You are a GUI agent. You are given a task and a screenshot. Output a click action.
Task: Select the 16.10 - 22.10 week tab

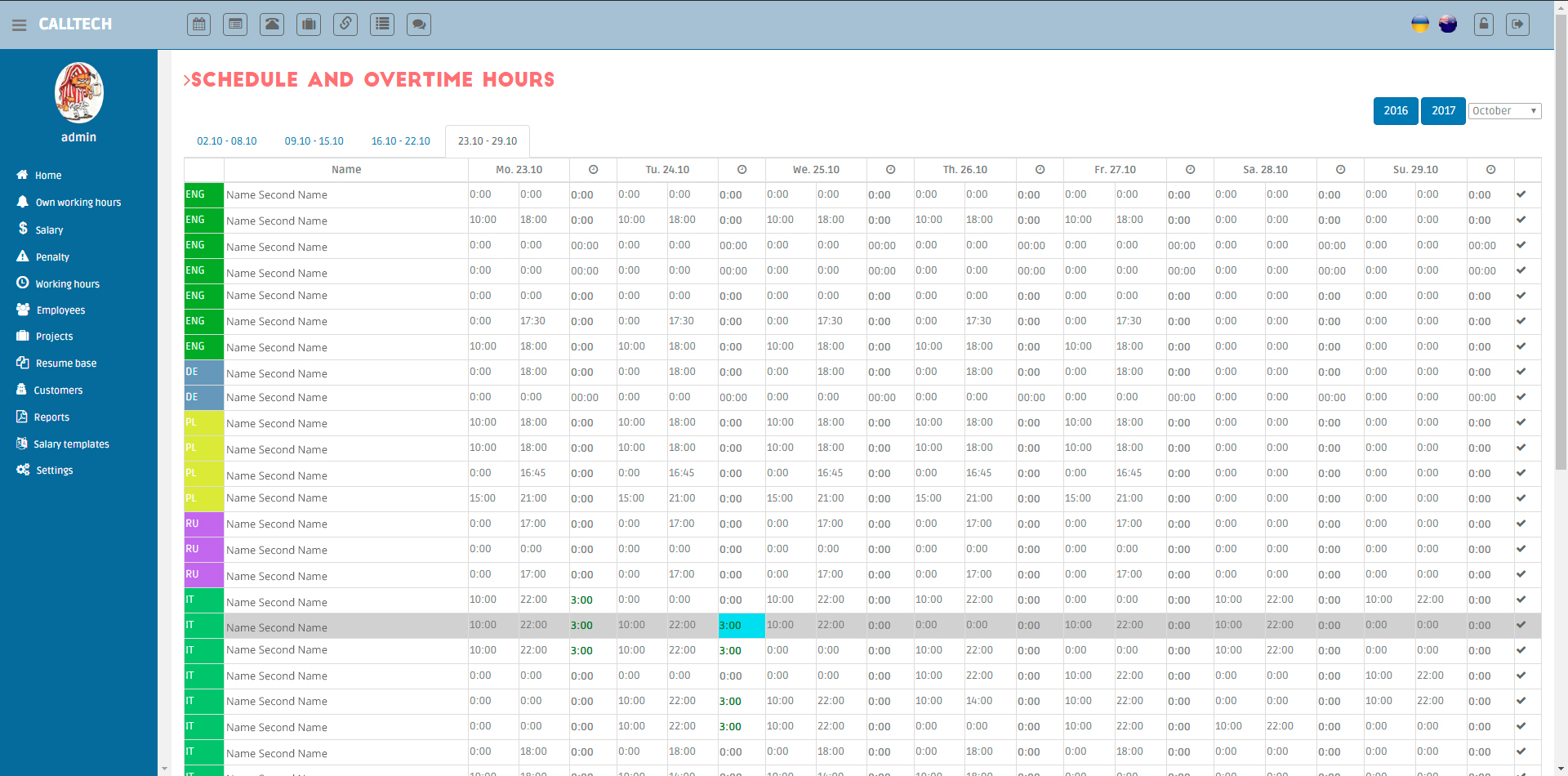click(x=400, y=141)
